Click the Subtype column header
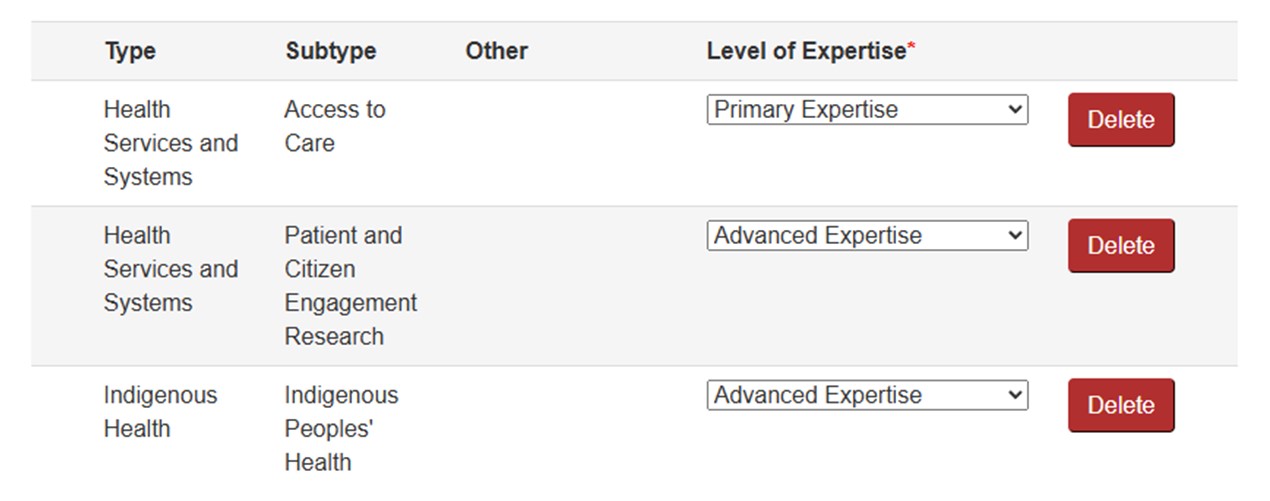The width and height of the screenshot is (1270, 501). pyautogui.click(x=330, y=51)
